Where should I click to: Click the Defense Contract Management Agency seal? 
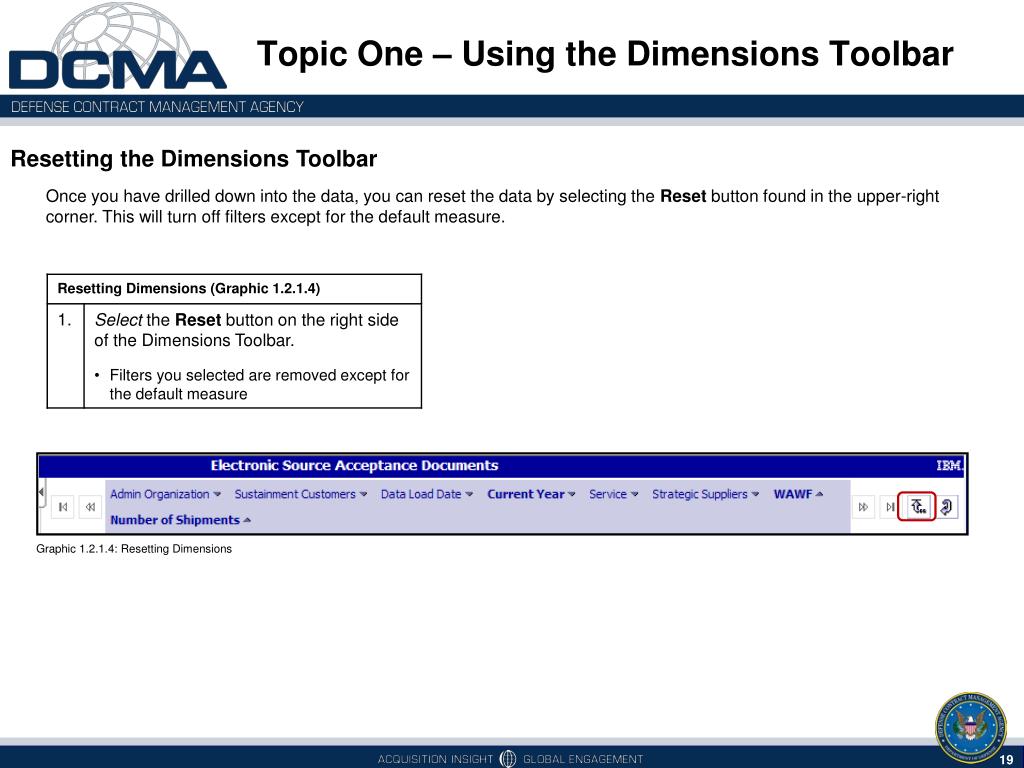coord(971,728)
